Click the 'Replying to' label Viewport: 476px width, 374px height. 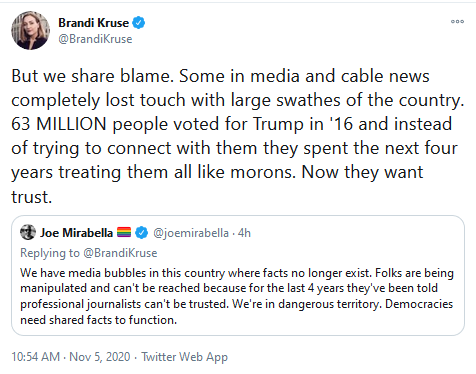click(x=50, y=253)
